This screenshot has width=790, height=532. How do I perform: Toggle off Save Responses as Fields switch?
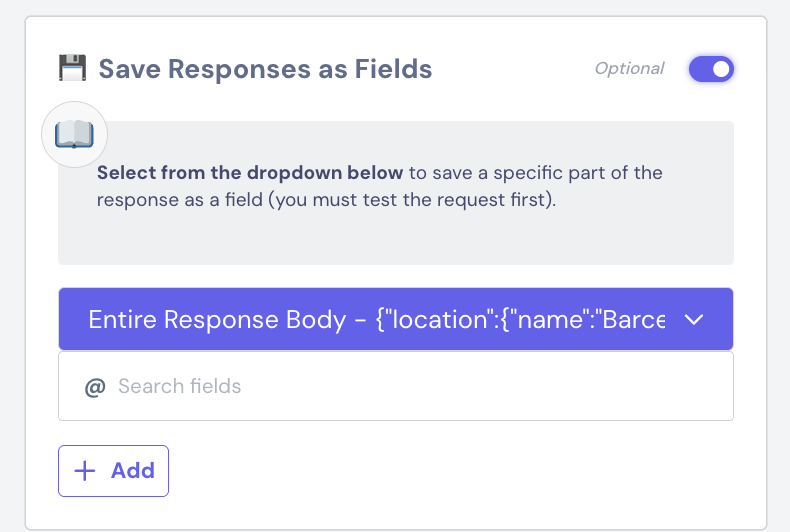pos(711,69)
